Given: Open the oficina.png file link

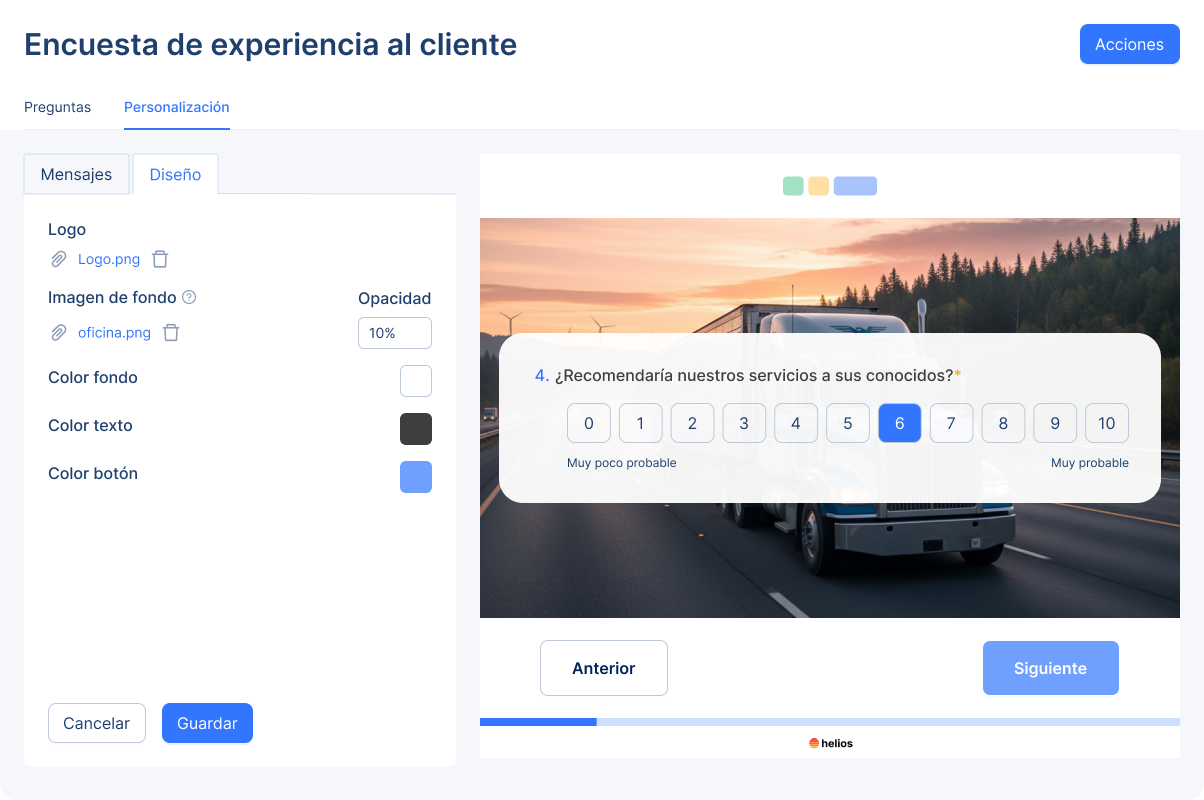Looking at the screenshot, I should [113, 332].
